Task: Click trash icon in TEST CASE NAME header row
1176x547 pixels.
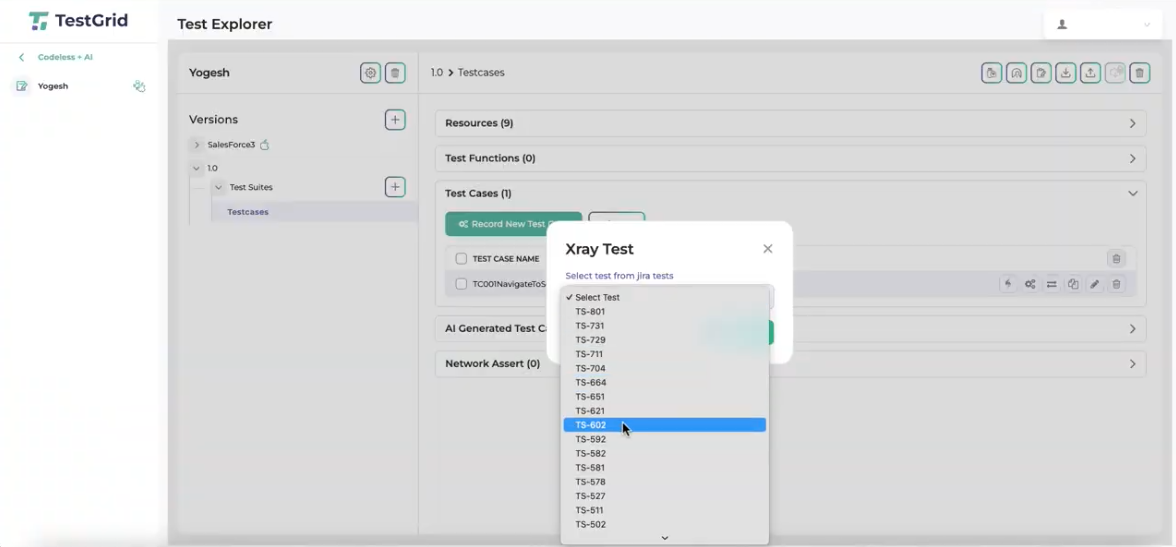Action: 1116,259
